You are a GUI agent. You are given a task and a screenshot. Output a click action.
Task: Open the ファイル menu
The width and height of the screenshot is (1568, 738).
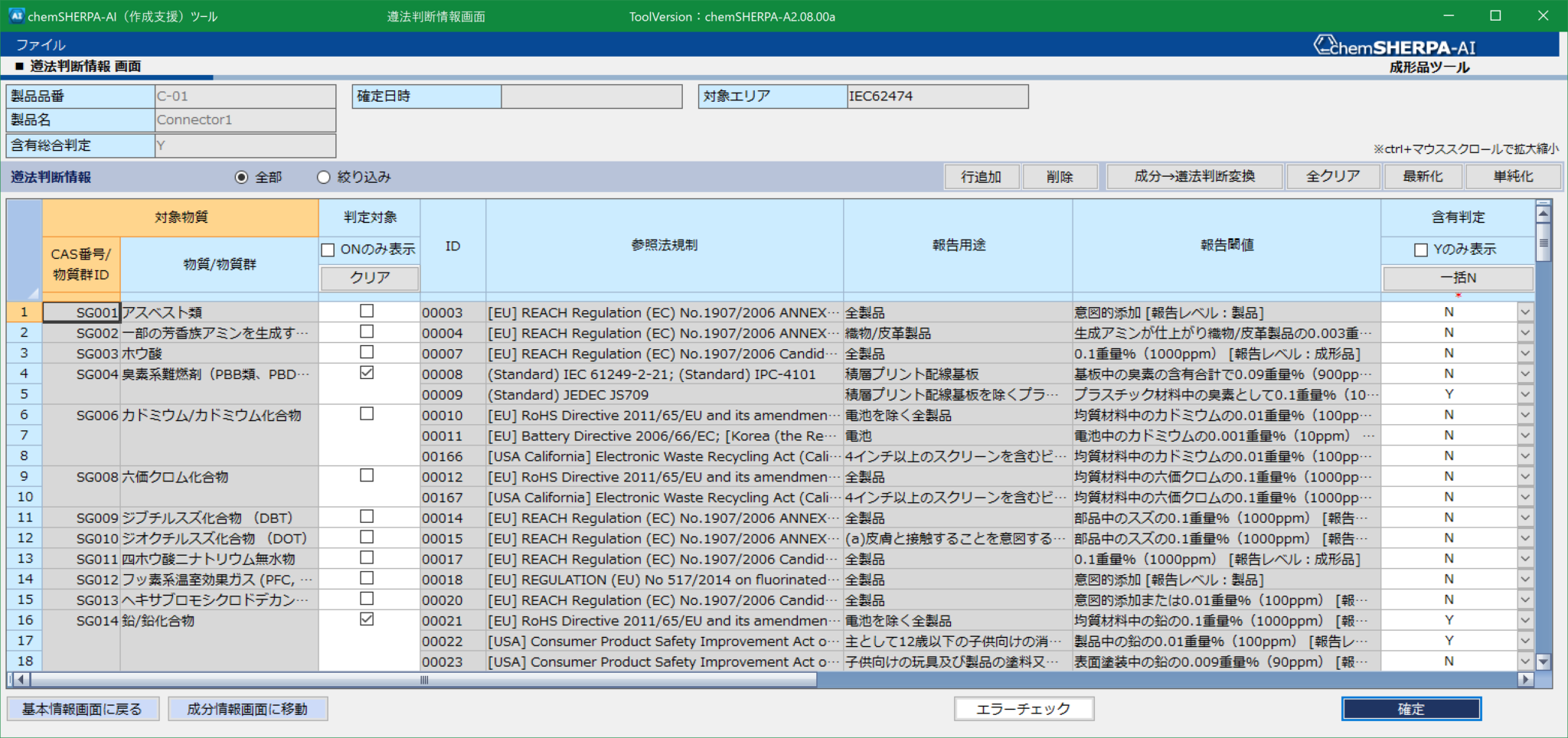pyautogui.click(x=41, y=45)
